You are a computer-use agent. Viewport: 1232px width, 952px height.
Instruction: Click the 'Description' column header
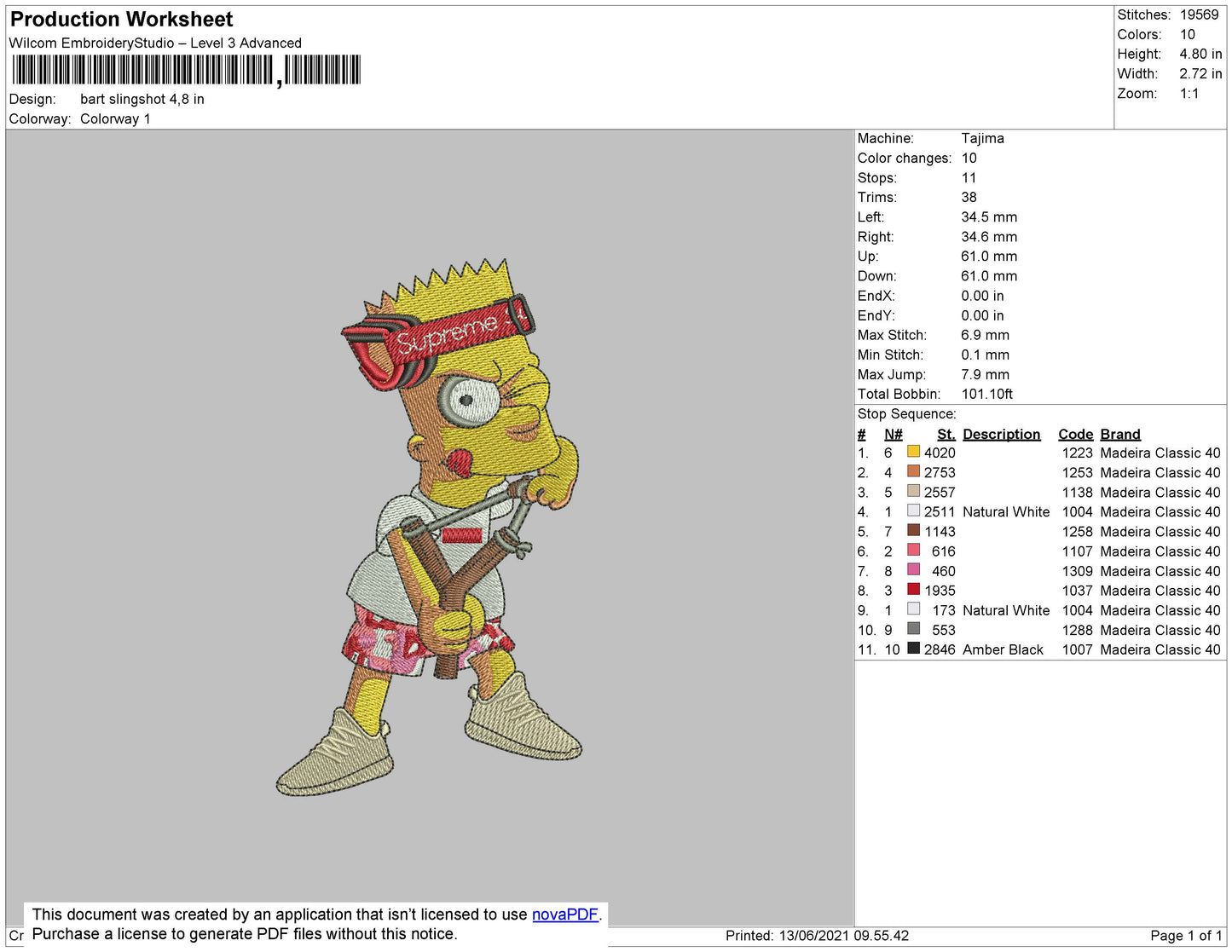1002,434
